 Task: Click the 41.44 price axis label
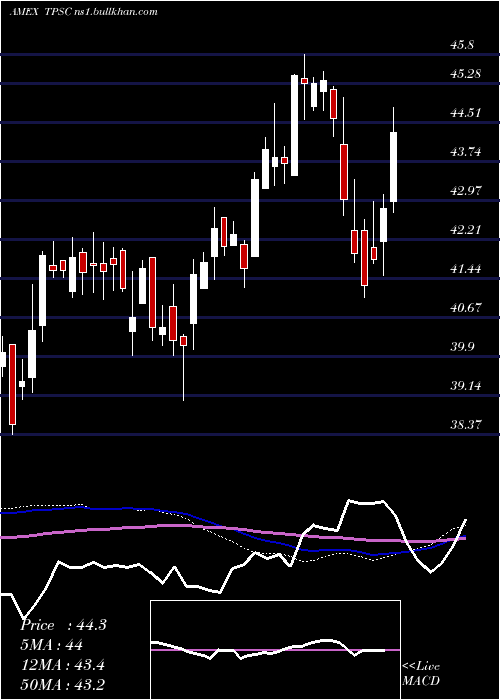coord(466,269)
